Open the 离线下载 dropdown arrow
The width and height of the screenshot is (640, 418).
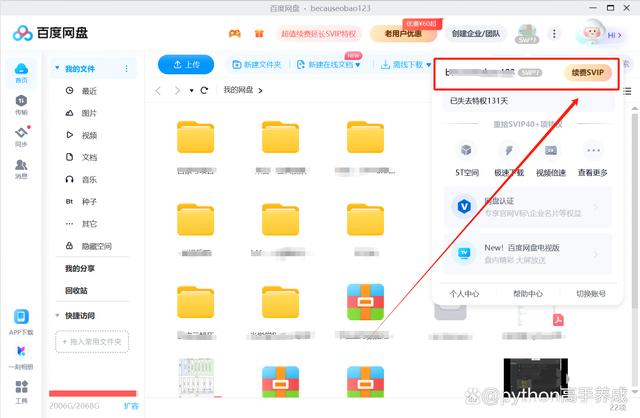coord(429,64)
